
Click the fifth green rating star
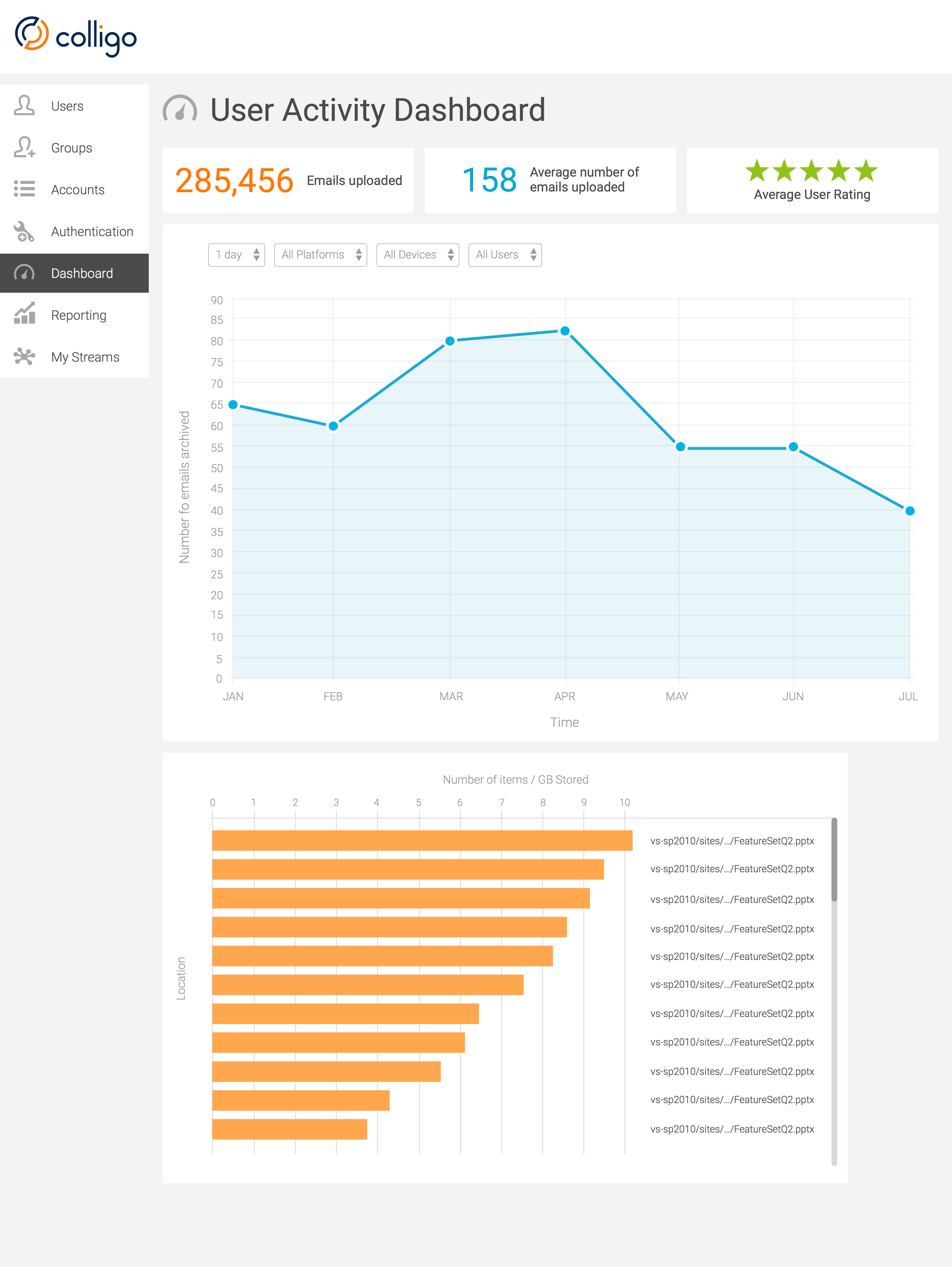click(866, 171)
